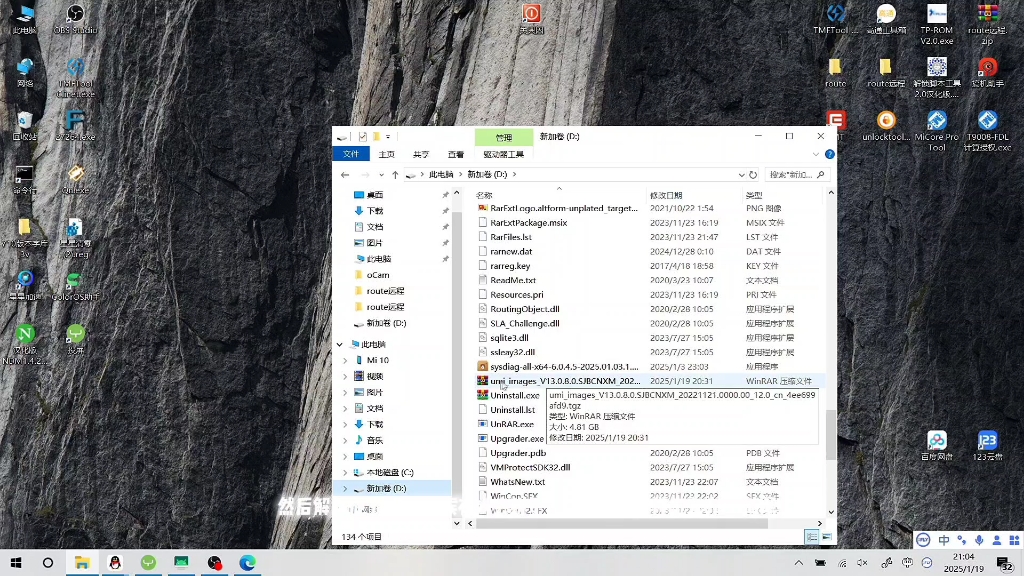
Task: Toggle Chinese input mode indicator 中
Action: point(944,540)
